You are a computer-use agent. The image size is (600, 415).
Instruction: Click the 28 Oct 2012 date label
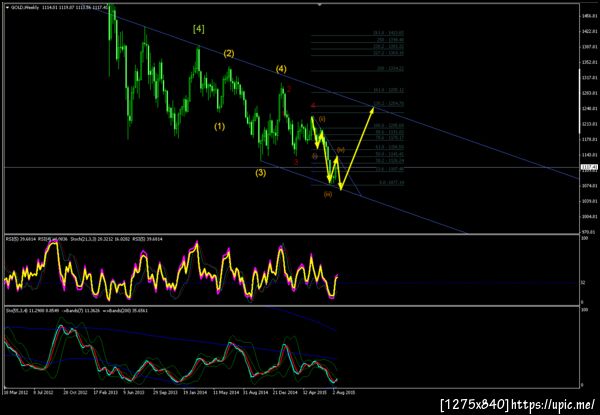pos(74,392)
